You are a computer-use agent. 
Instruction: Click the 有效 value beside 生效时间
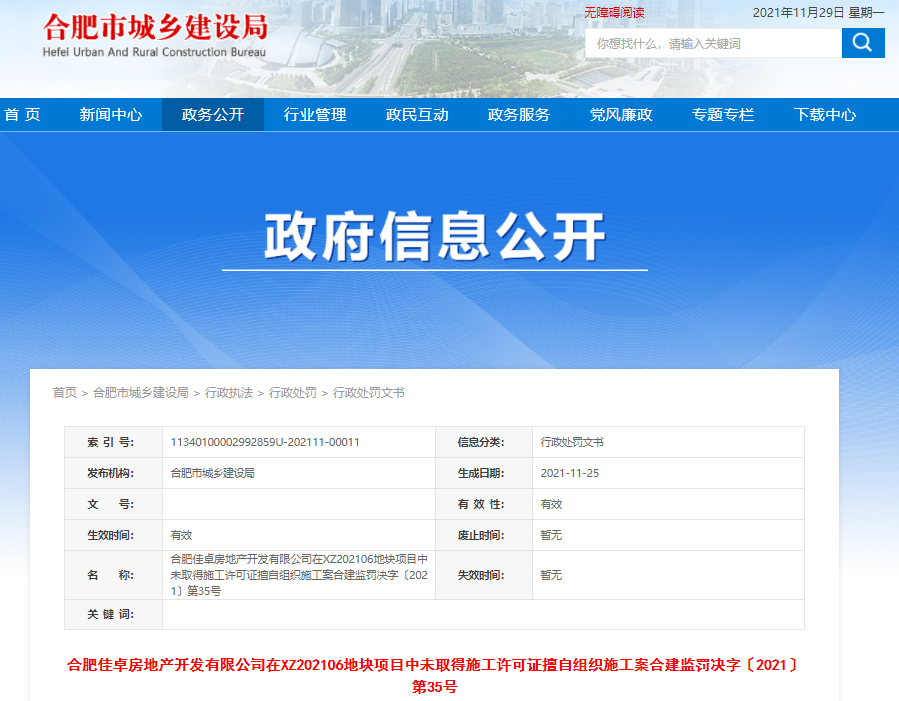coord(181,535)
